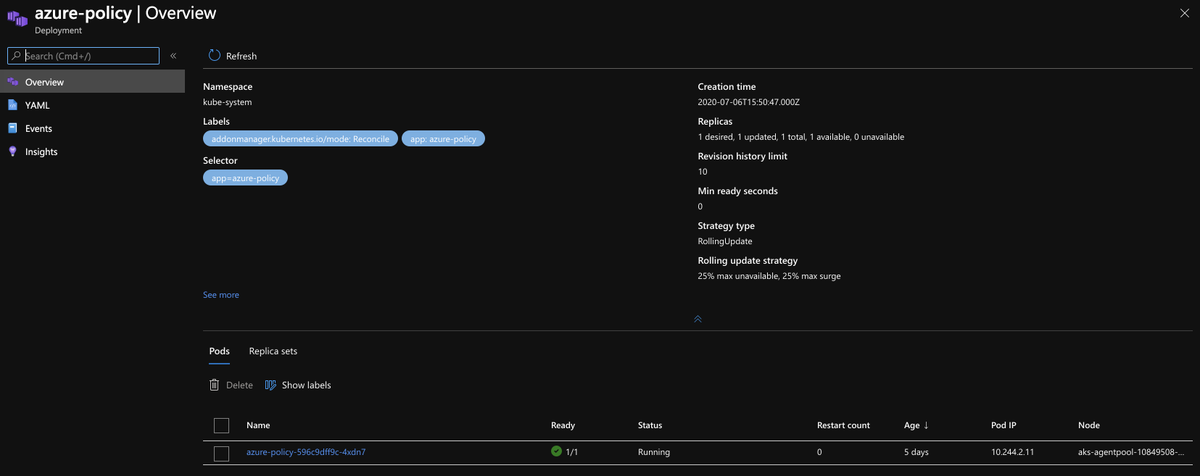Click the Insights lightbulb icon
This screenshot has height=476, width=1200.
point(13,151)
